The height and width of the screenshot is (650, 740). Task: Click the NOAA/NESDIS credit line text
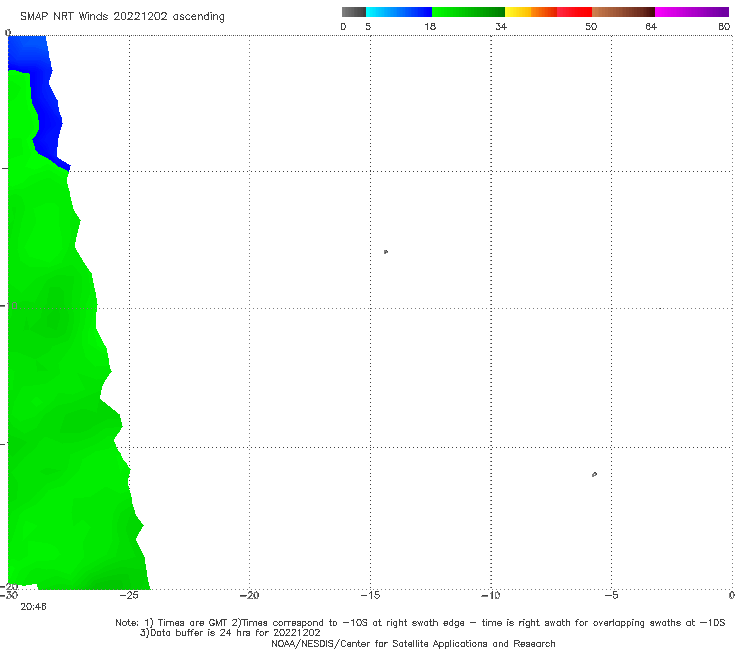[x=413, y=643]
